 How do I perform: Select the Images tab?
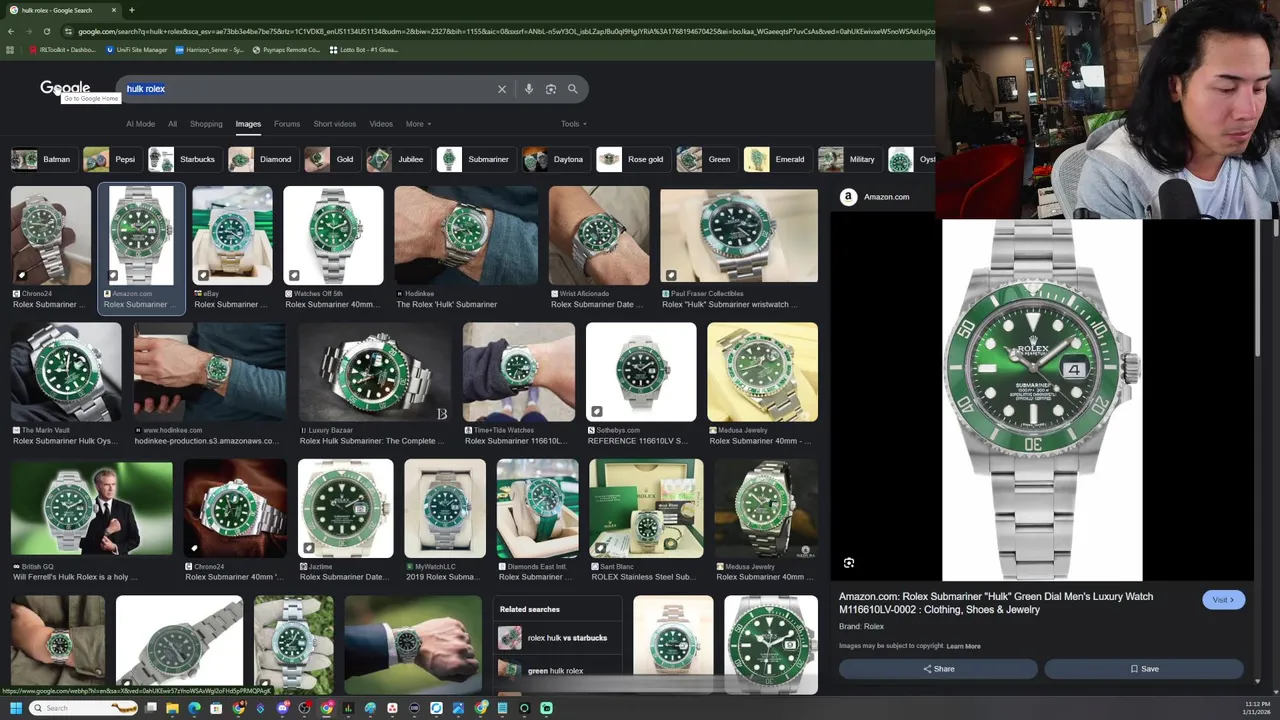click(248, 124)
